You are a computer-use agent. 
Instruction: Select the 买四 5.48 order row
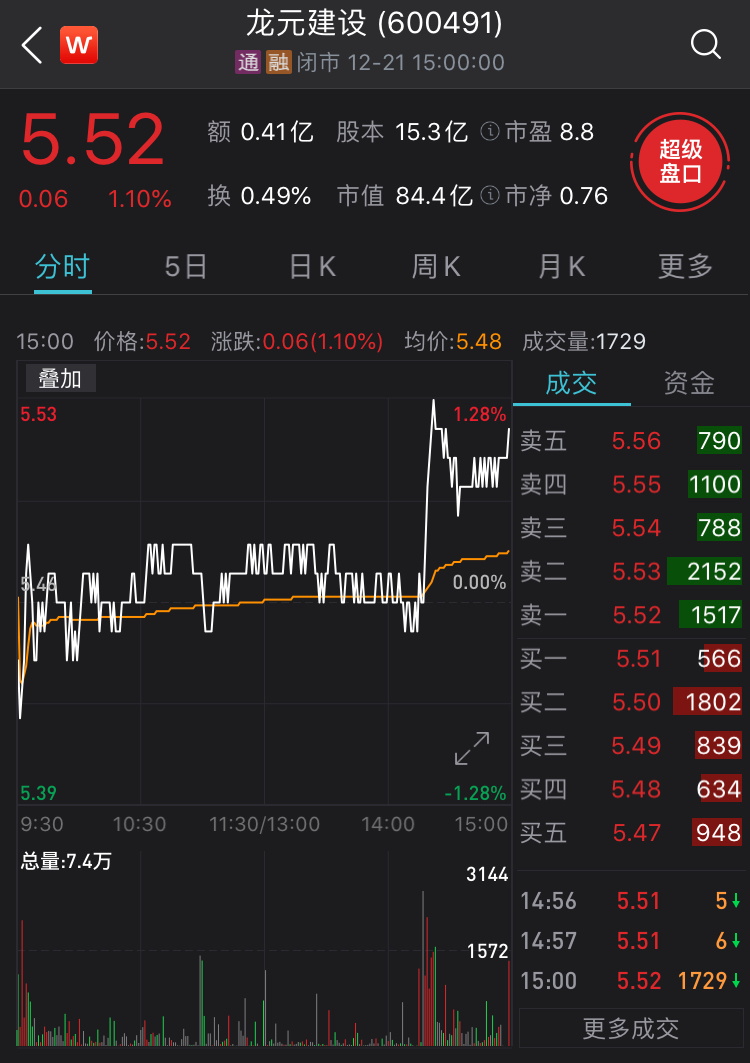pyautogui.click(x=631, y=789)
